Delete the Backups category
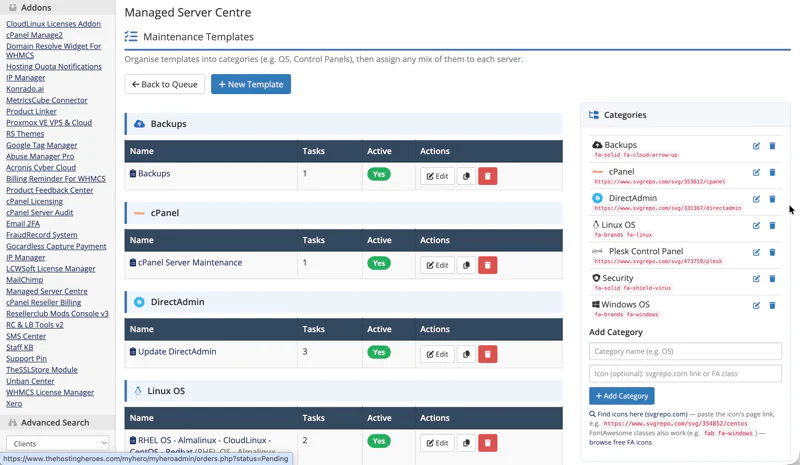This screenshot has height=465, width=800. [x=772, y=146]
